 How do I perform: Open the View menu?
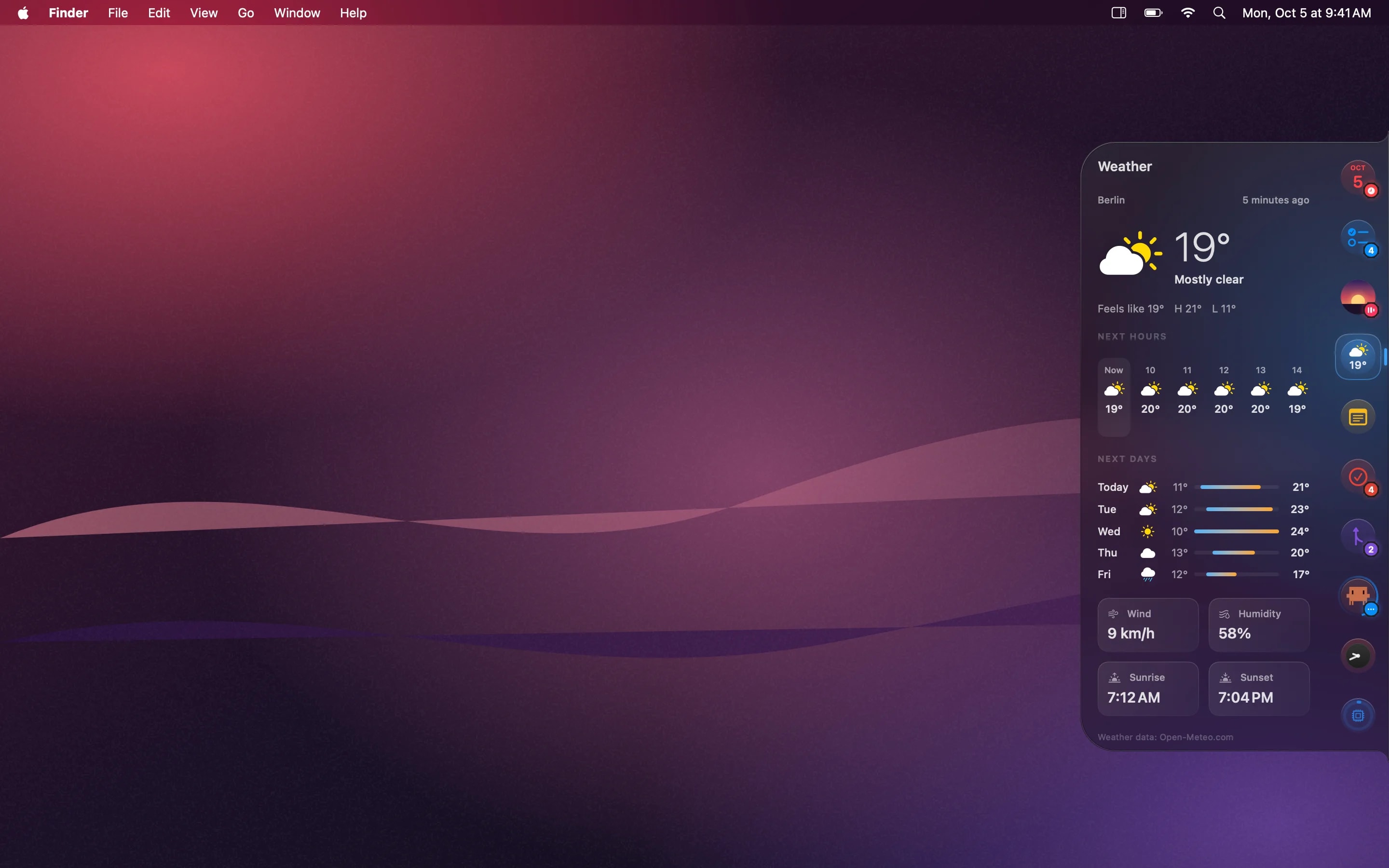[x=204, y=13]
